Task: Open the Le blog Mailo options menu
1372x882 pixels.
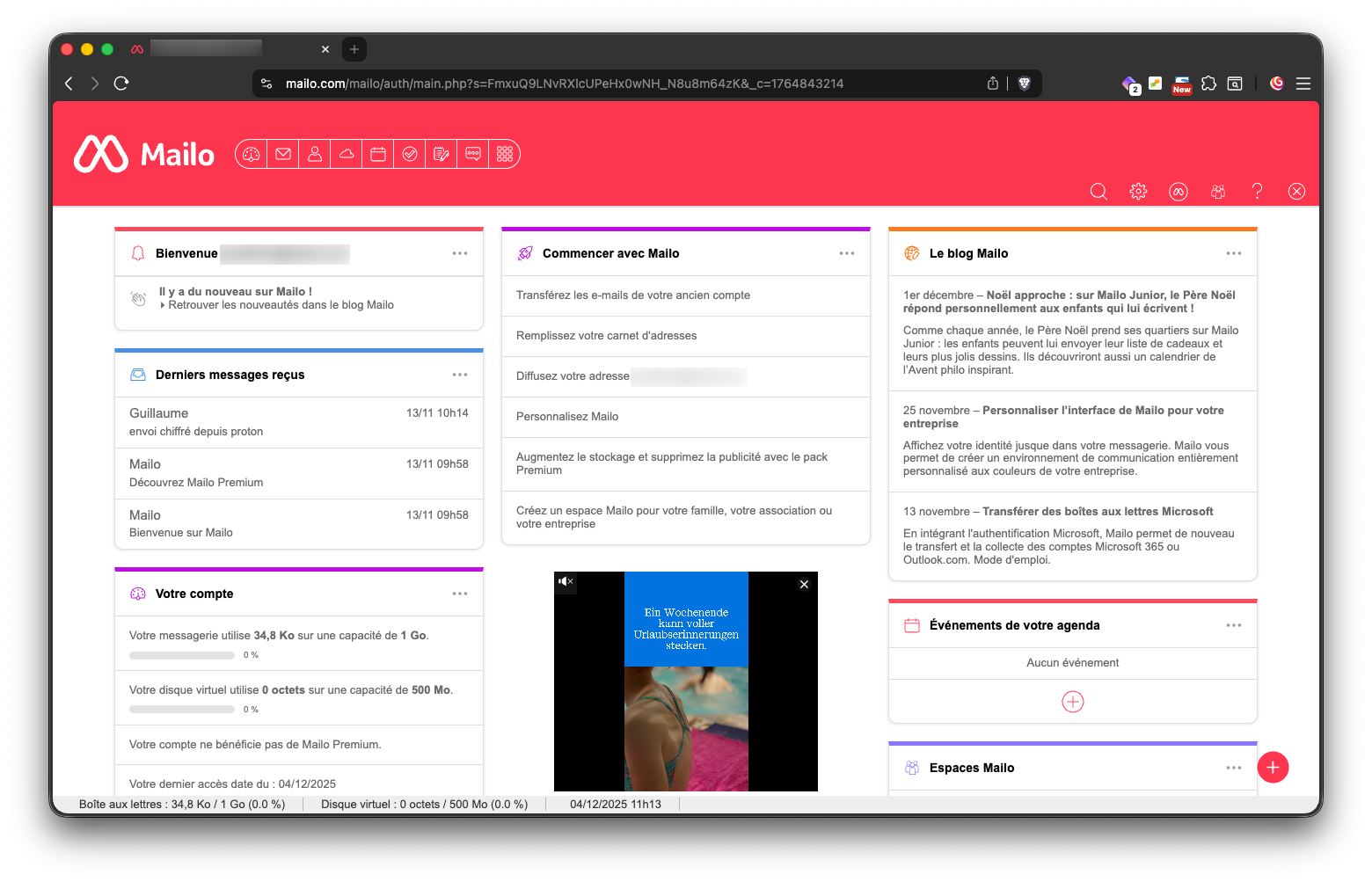Action: pyautogui.click(x=1234, y=253)
